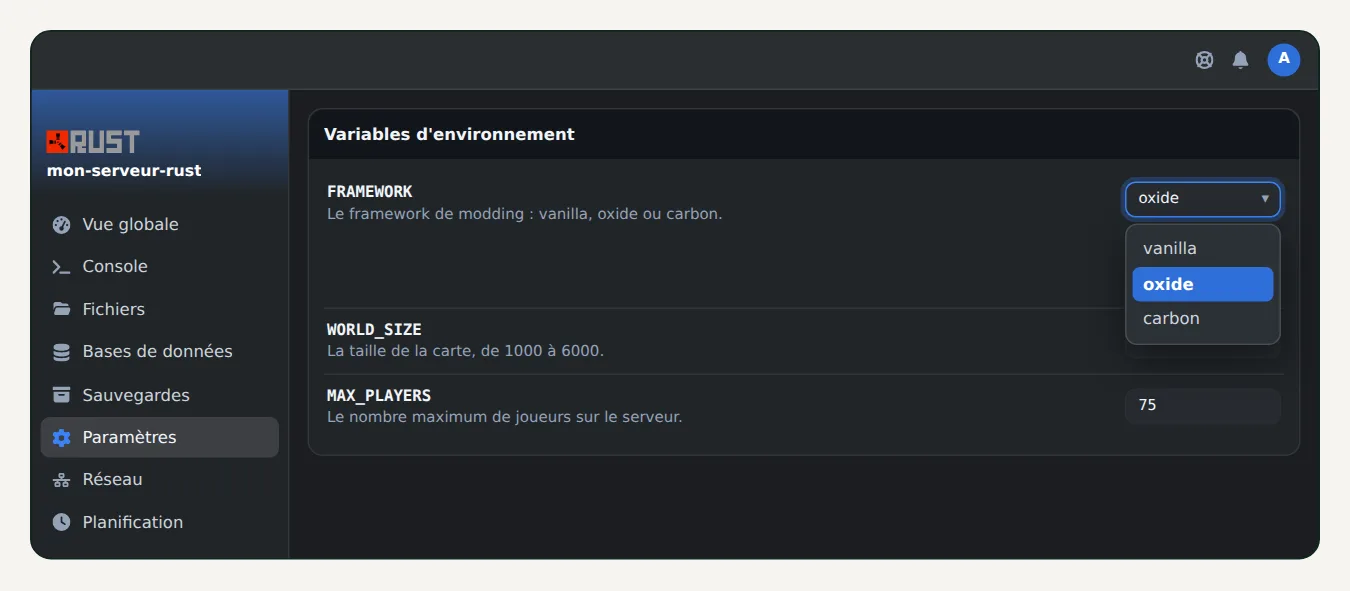This screenshot has height=591, width=1350.
Task: Click the Console prompt icon
Action: coord(62,267)
